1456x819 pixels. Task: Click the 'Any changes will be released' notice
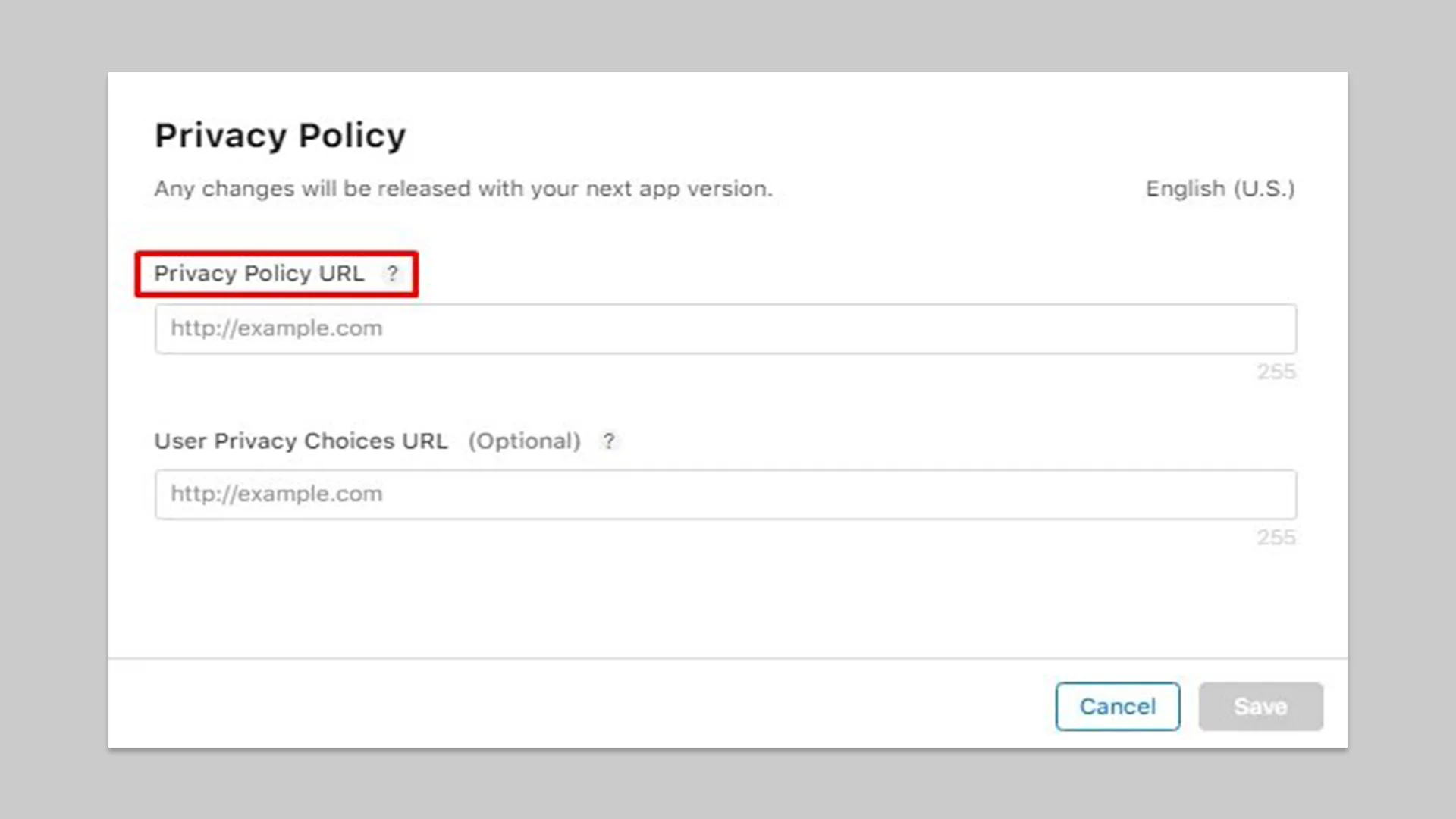463,189
